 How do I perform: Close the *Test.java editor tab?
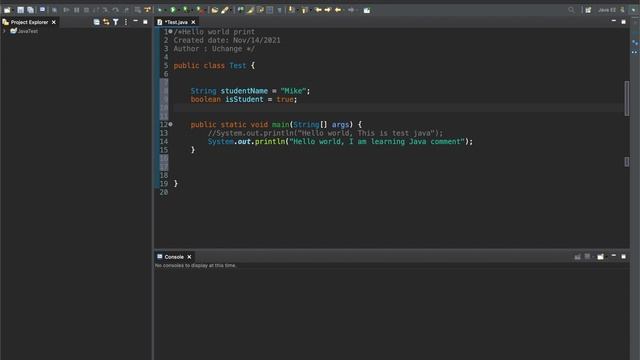pyautogui.click(x=193, y=22)
